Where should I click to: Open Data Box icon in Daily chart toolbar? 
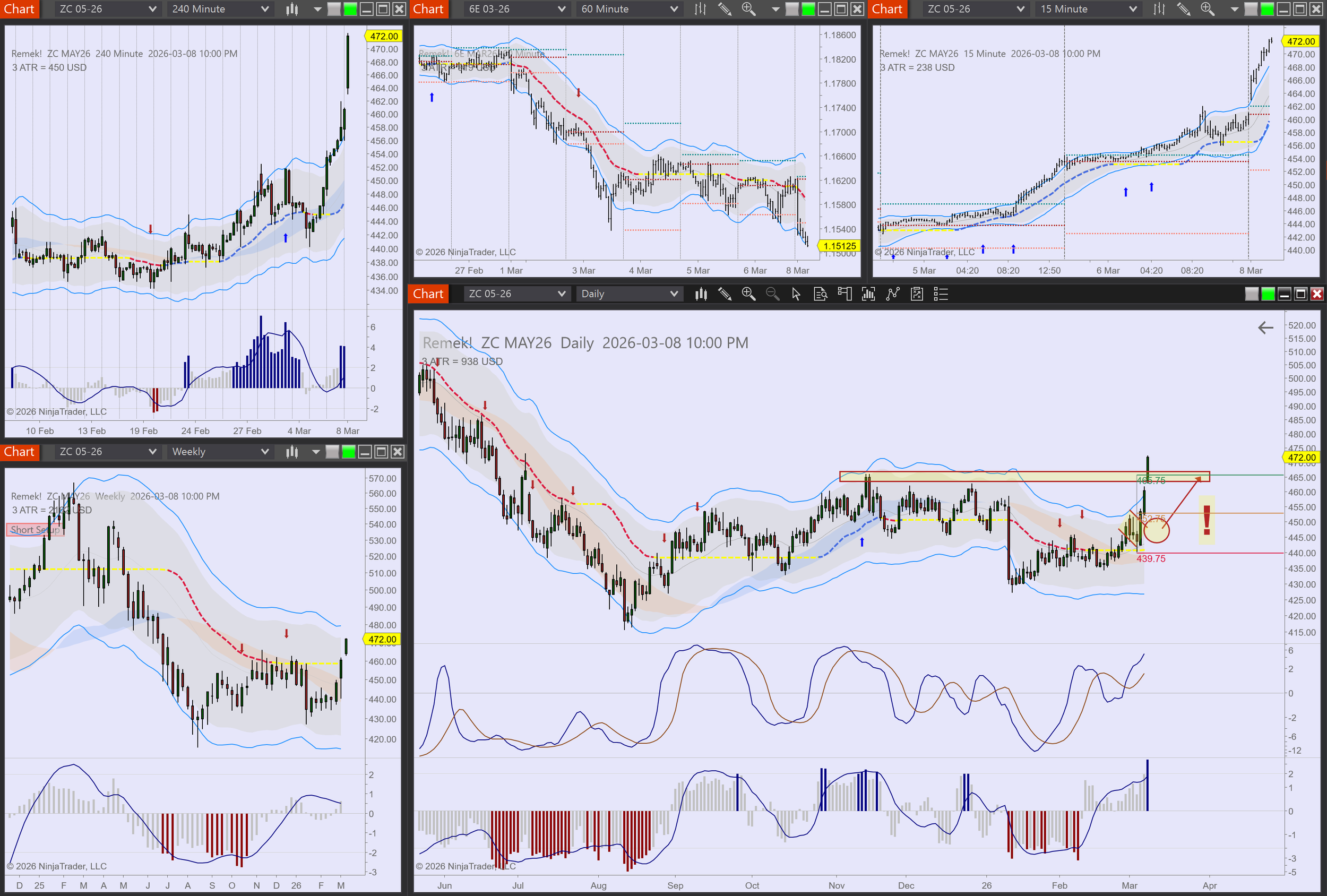(820, 294)
